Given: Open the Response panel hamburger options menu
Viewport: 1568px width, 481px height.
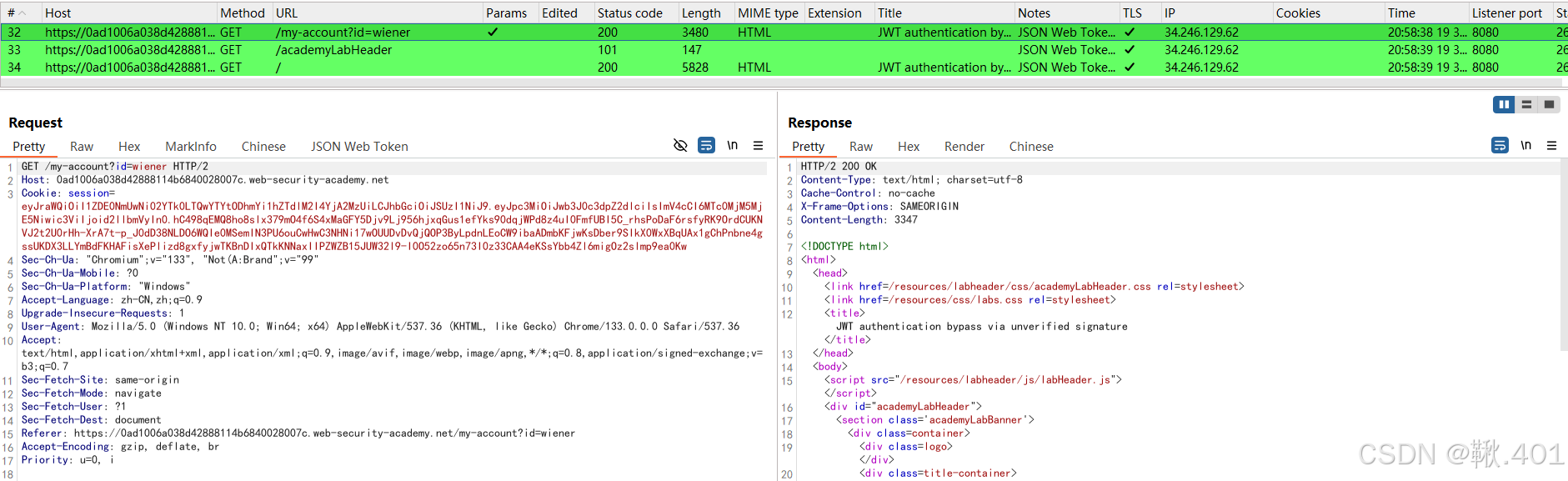Looking at the screenshot, I should click(x=1551, y=145).
